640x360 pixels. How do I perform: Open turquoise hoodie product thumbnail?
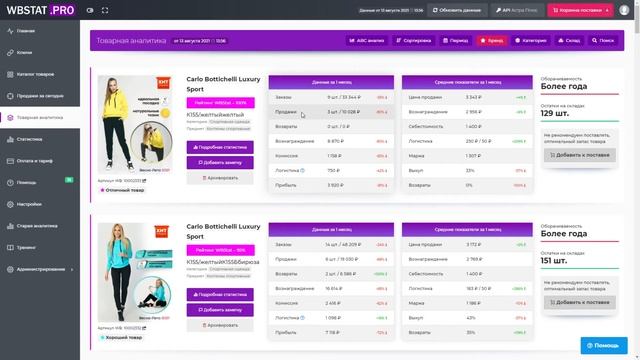coord(135,272)
